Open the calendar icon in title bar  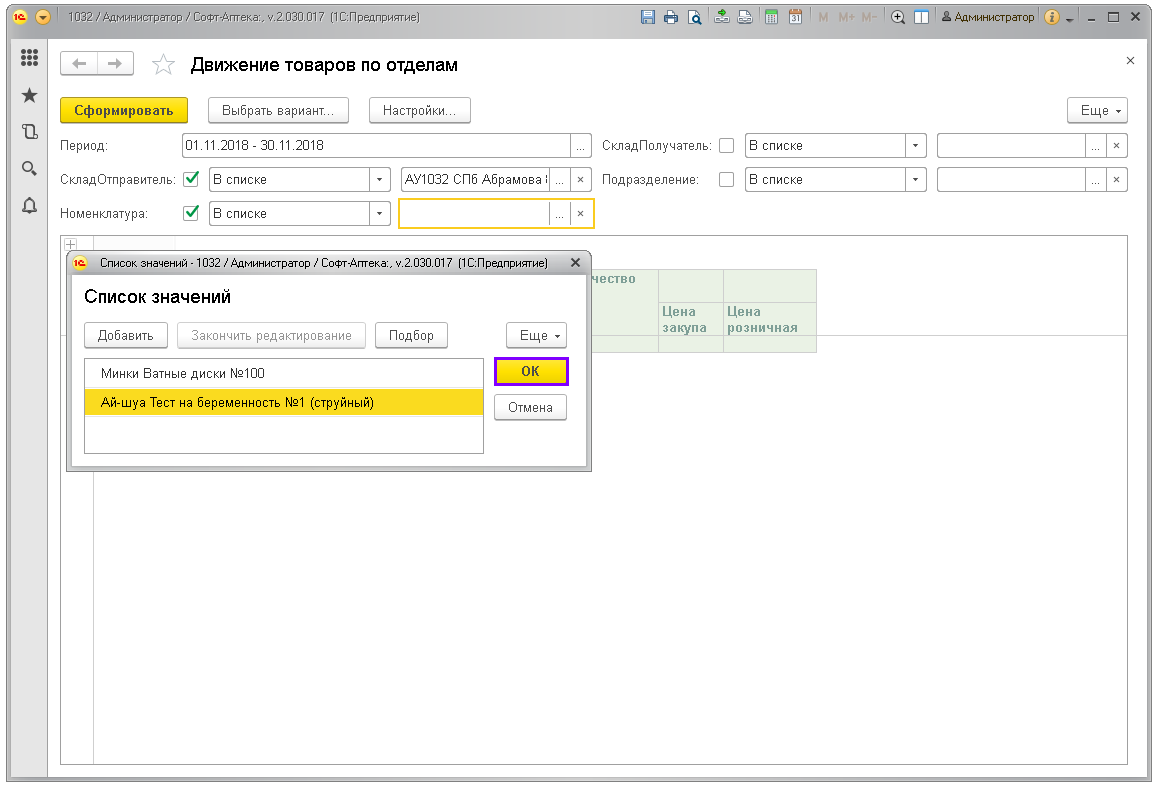click(796, 17)
